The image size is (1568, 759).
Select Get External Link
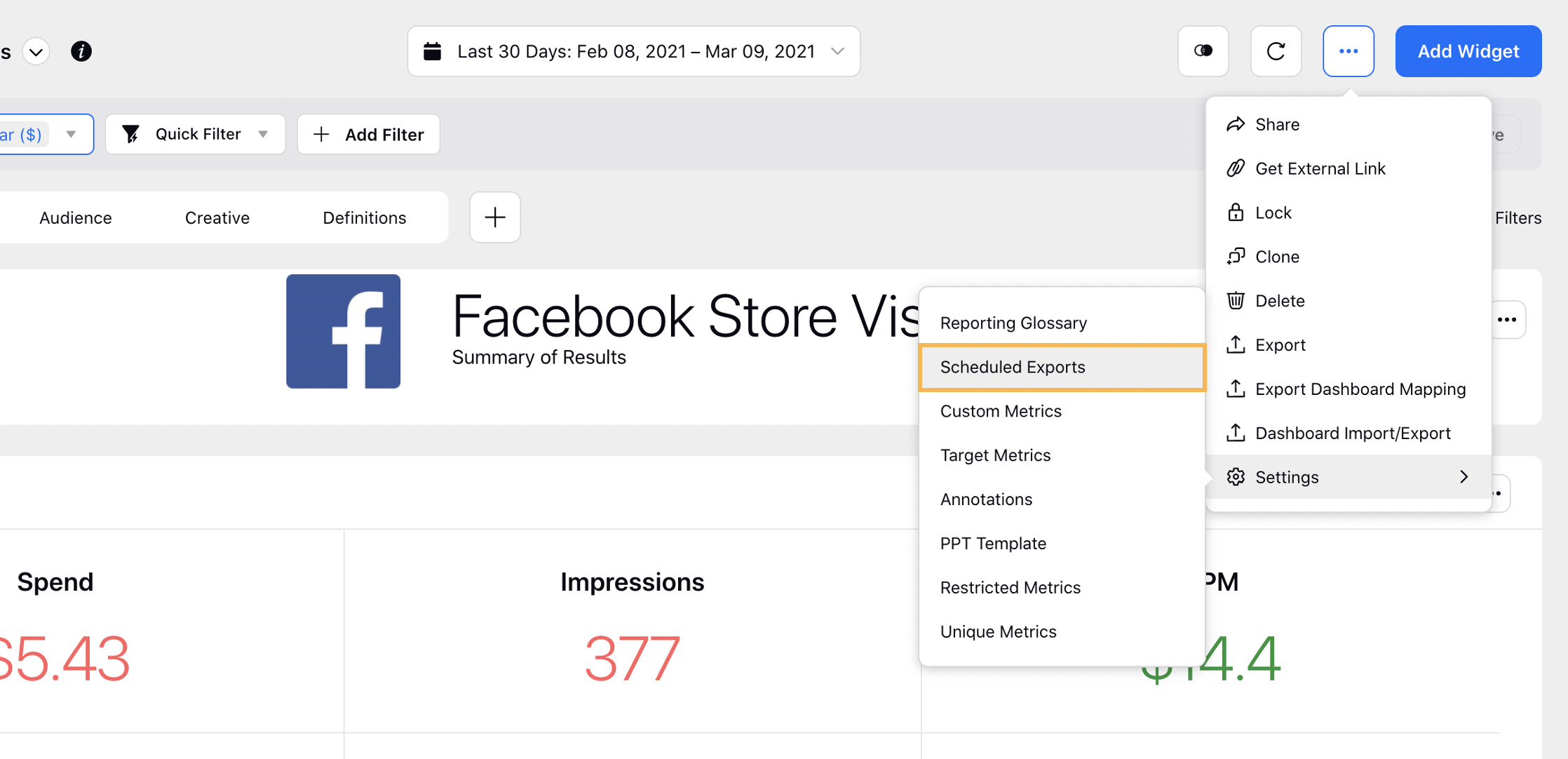click(x=1349, y=168)
